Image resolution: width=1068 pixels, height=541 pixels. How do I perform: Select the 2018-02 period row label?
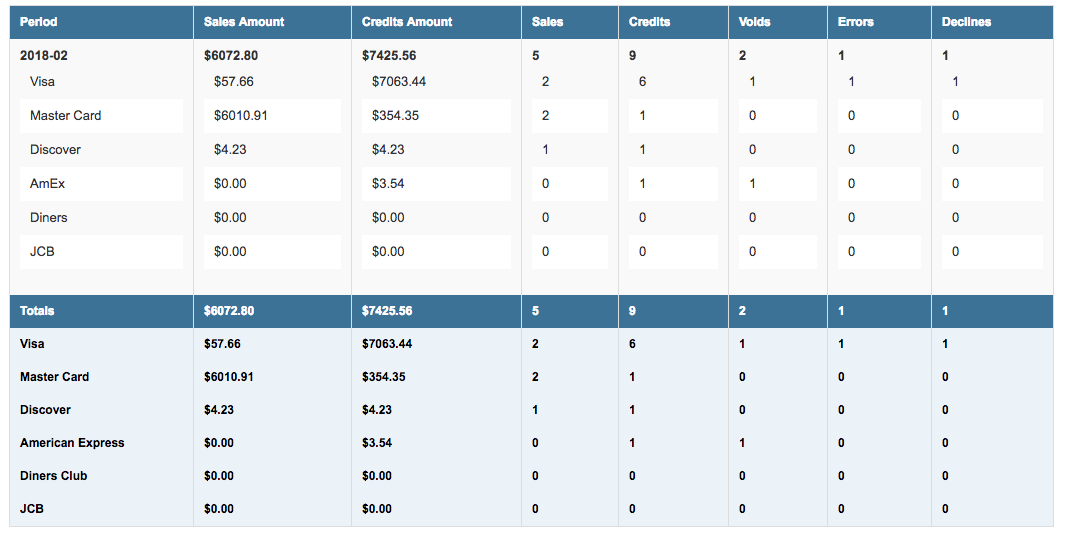point(44,56)
